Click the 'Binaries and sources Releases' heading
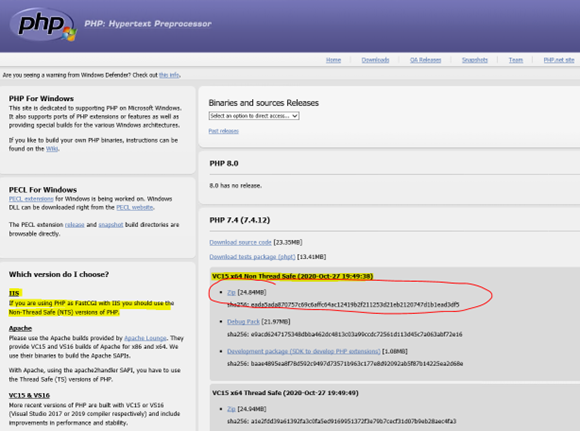This screenshot has width=580, height=431. tap(263, 103)
